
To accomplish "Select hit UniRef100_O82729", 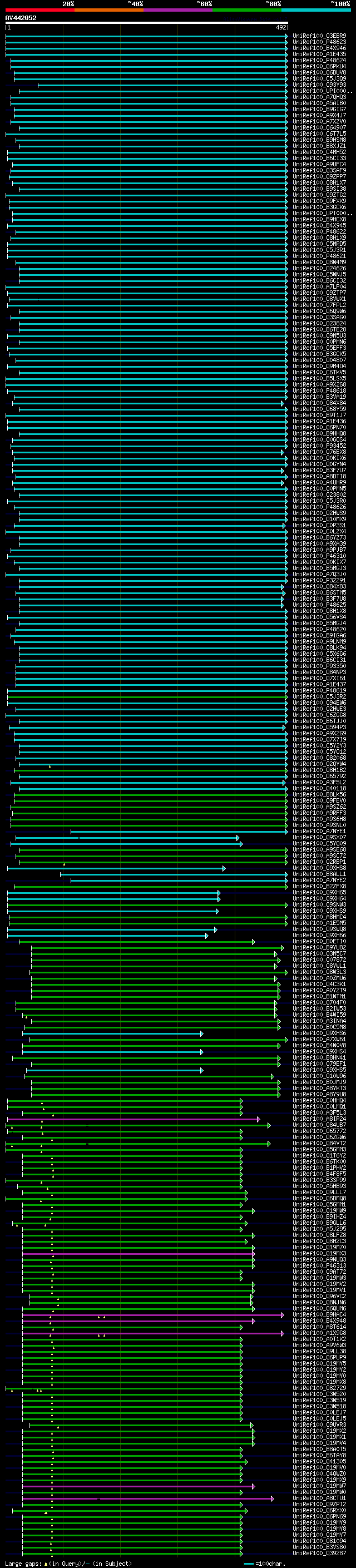I will 319,1389.
